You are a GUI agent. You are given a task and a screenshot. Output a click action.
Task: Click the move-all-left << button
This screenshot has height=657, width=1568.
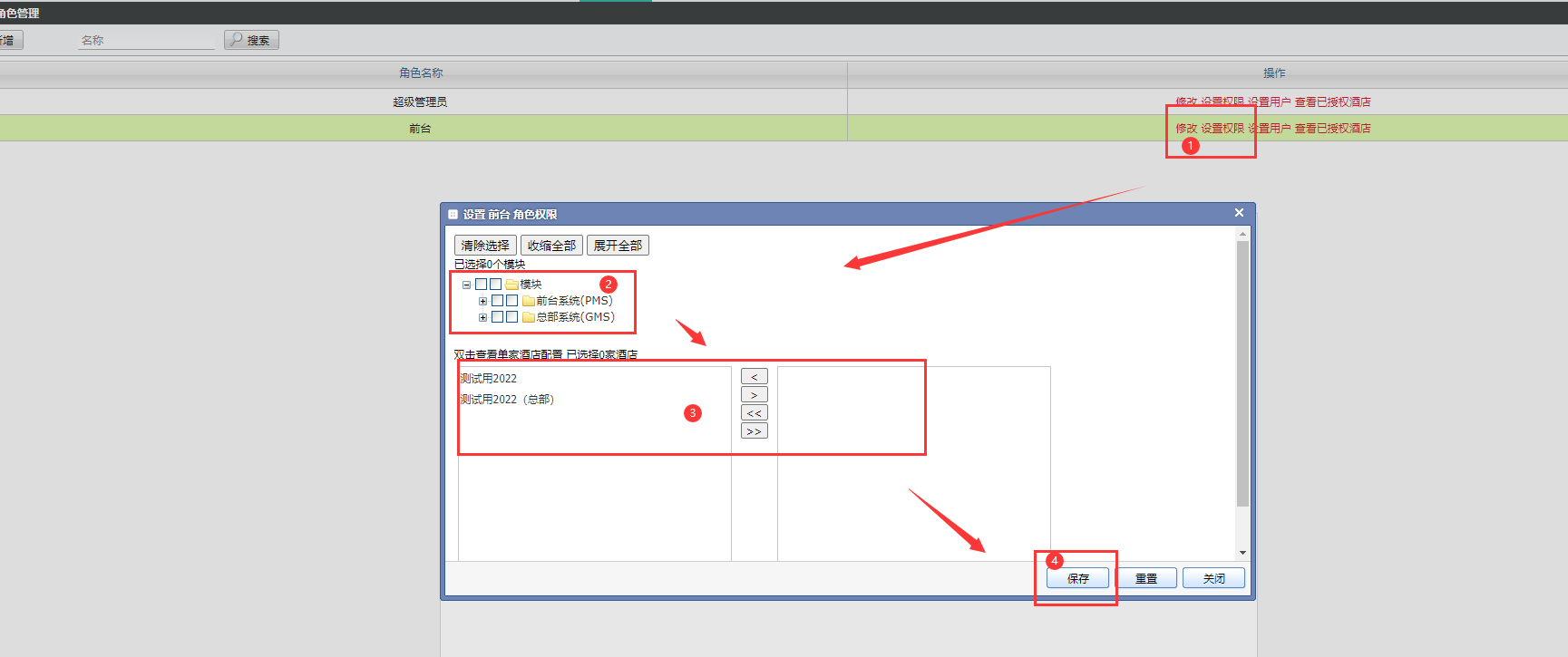[755, 412]
